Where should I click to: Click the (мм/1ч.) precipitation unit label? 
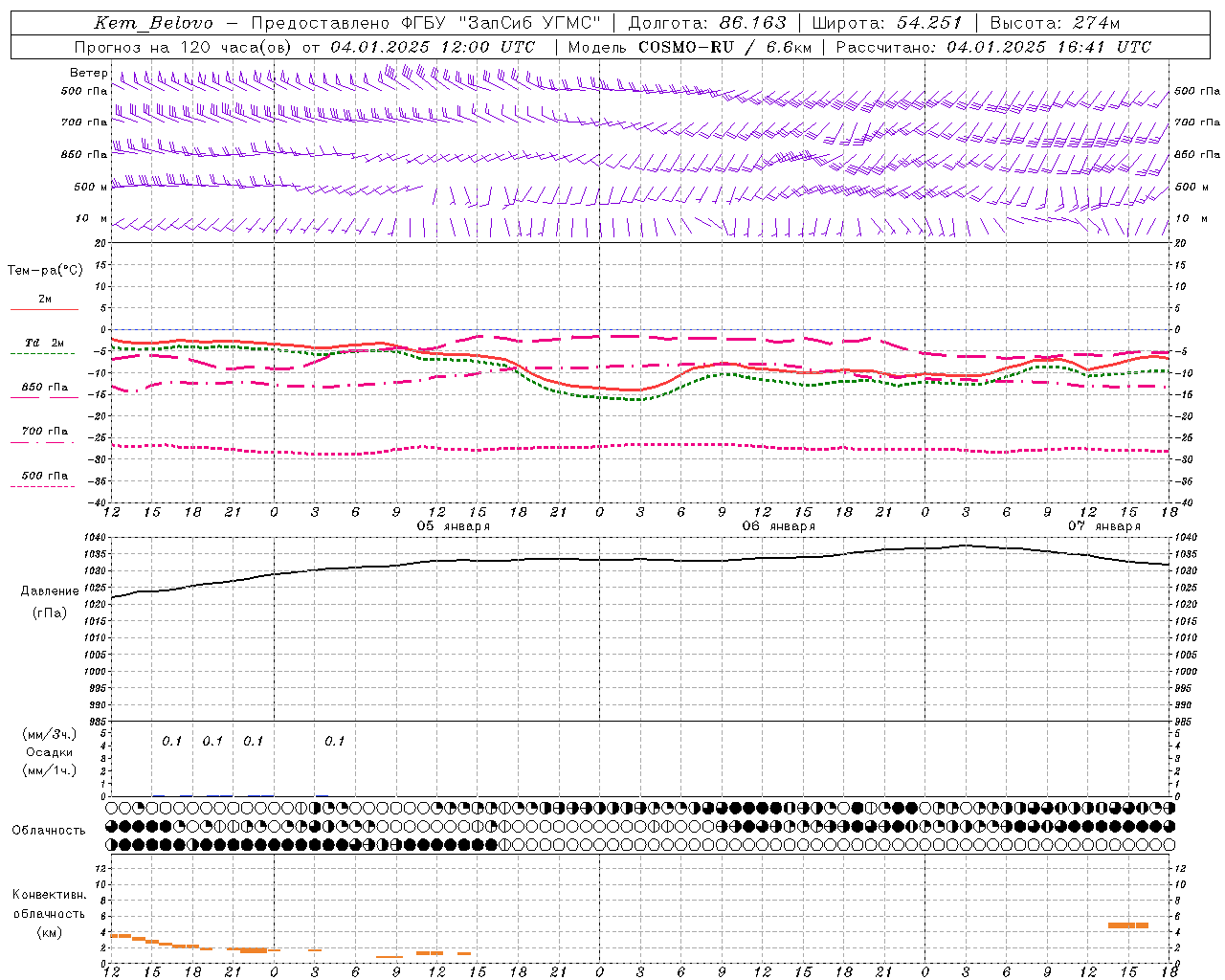pyautogui.click(x=50, y=769)
